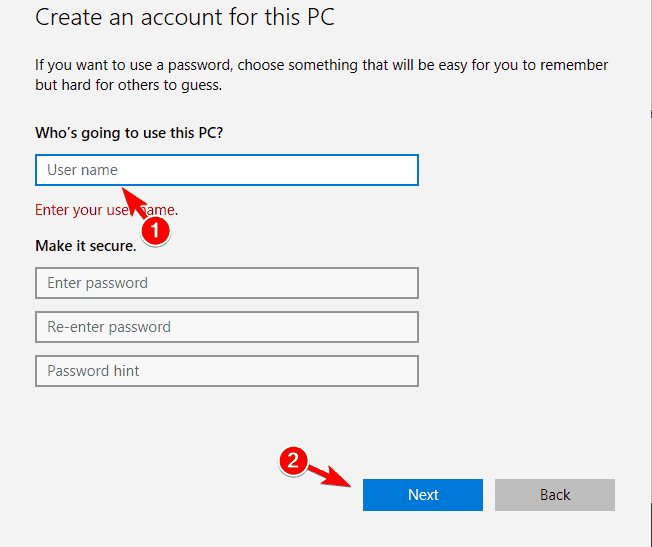Go back using the gray Back button
This screenshot has height=547, width=652.
[x=555, y=495]
